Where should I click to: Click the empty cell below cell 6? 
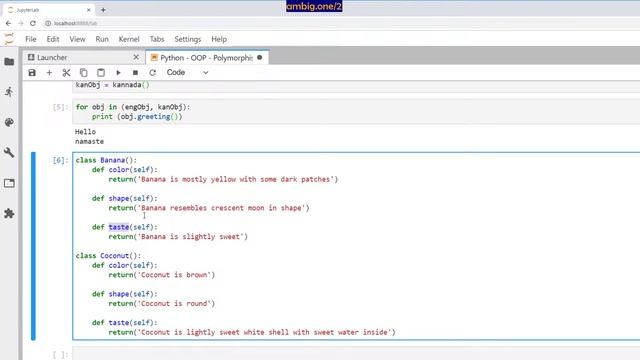356,354
